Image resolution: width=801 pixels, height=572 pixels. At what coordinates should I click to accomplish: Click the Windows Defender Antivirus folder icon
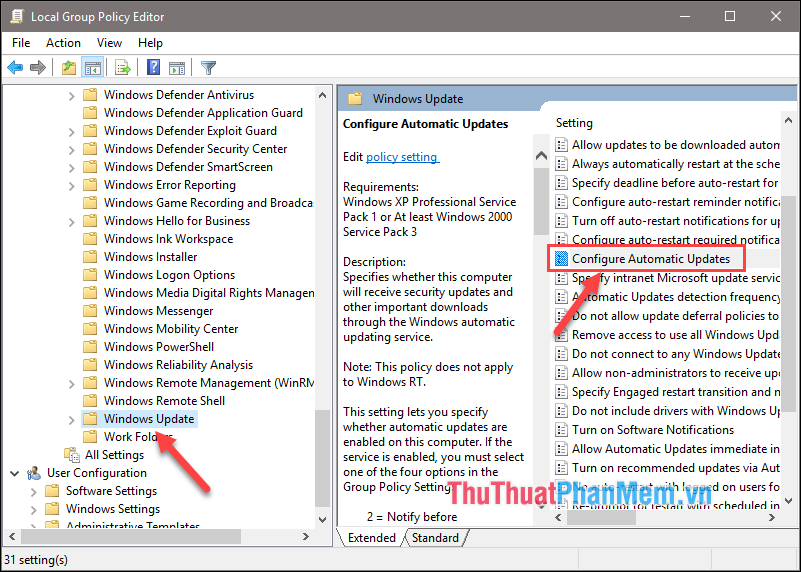pyautogui.click(x=90, y=94)
